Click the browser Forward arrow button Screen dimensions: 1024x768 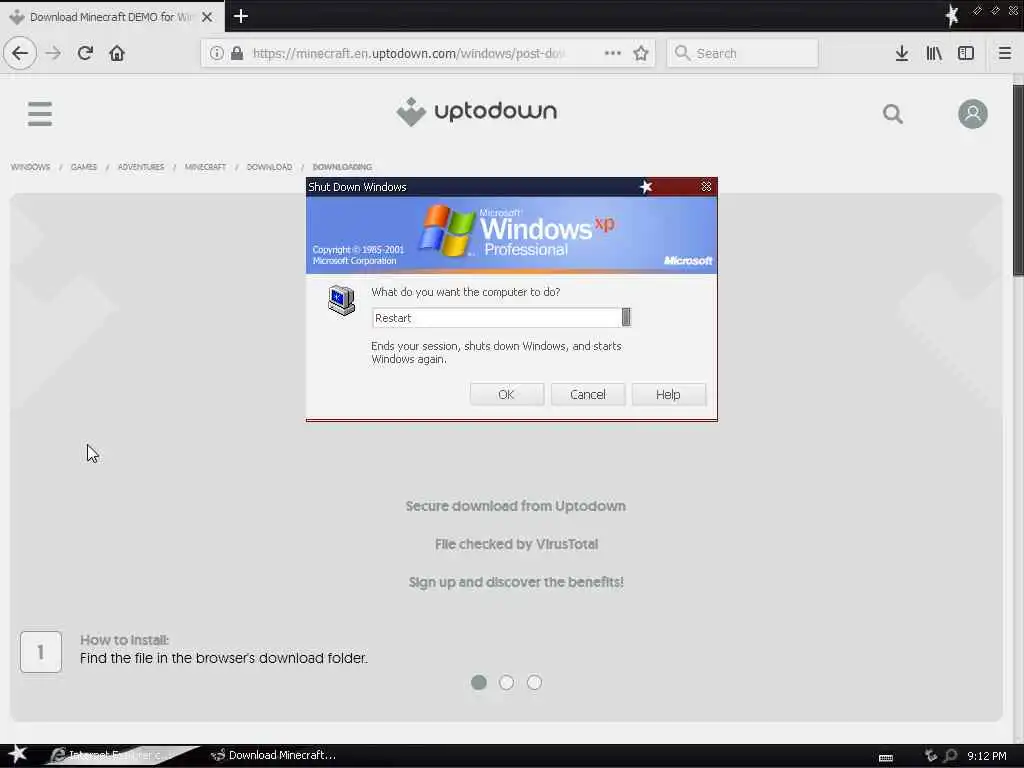click(53, 53)
